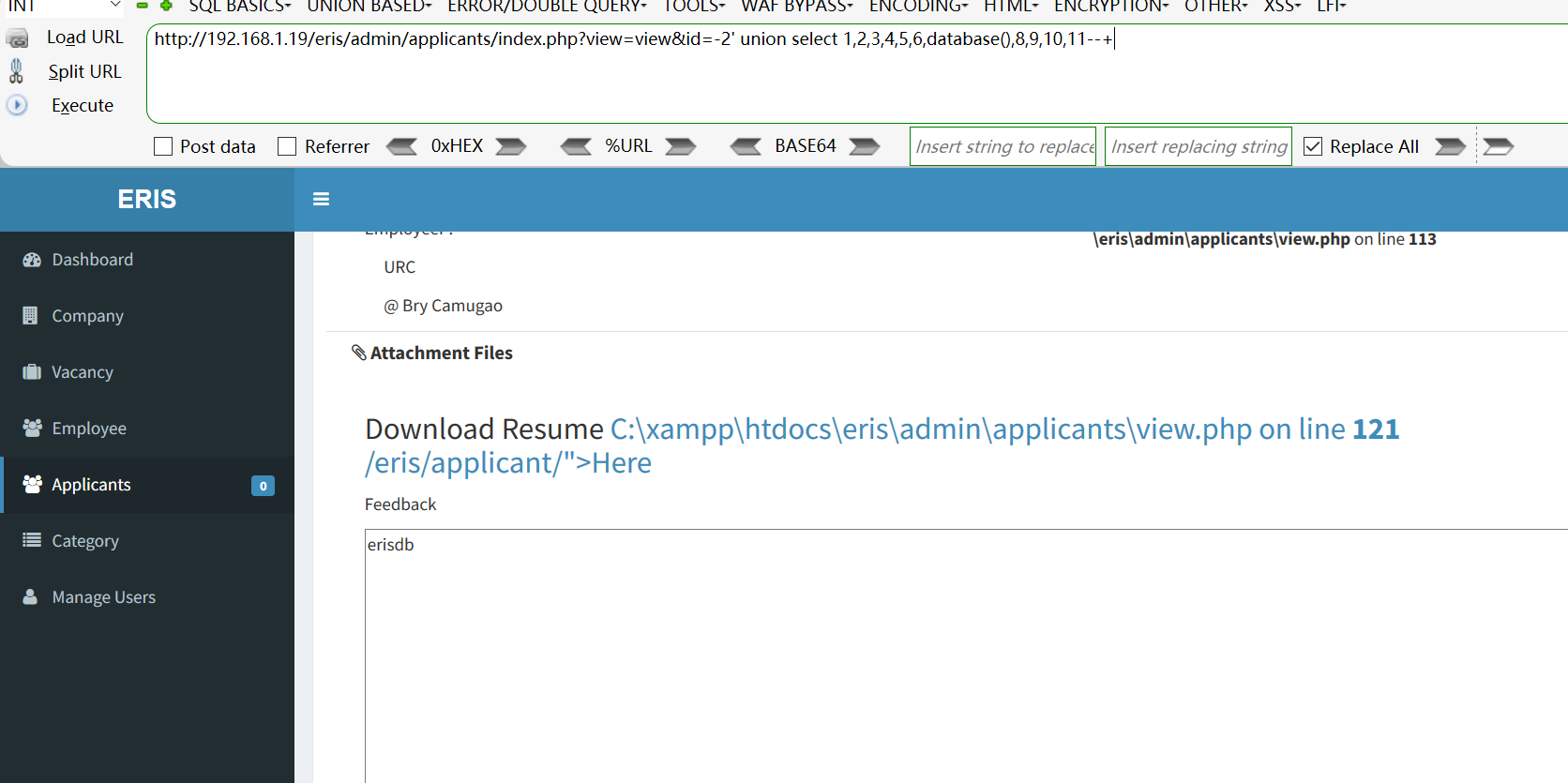Go to Dashboard in sidebar
The width and height of the screenshot is (1568, 783).
147,260
